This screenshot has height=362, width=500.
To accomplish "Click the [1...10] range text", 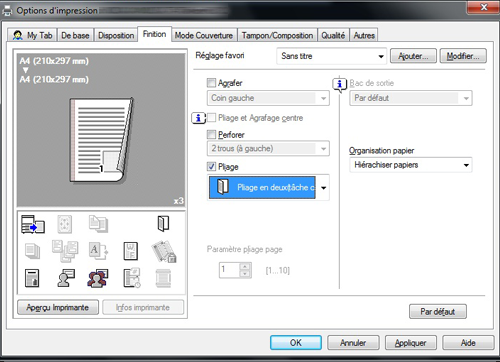I will point(278,270).
